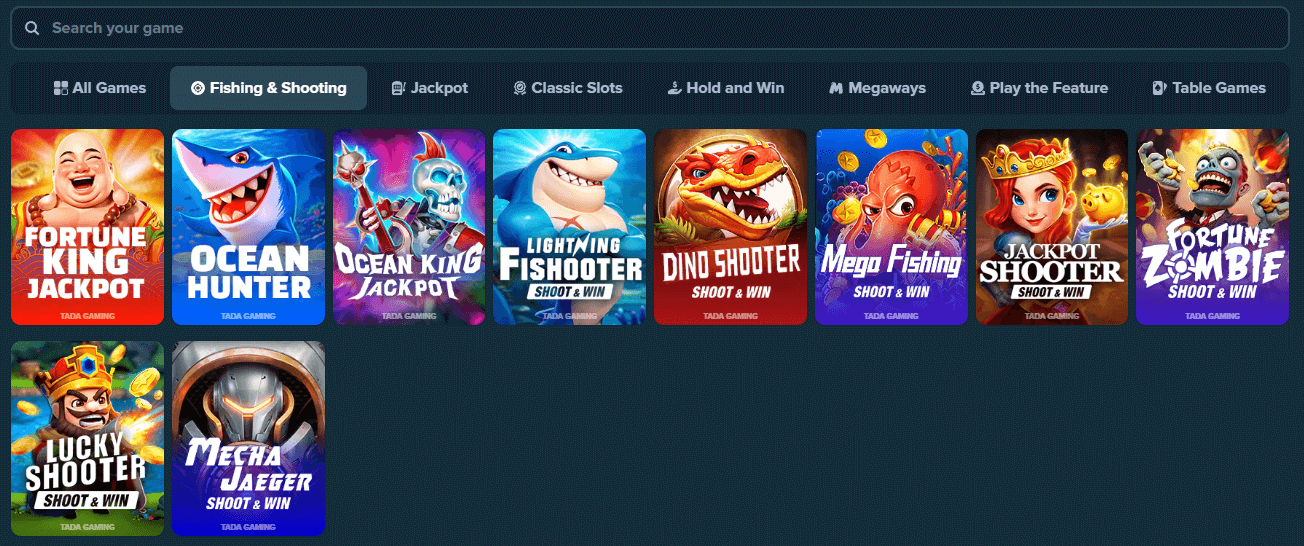
Task: Open the Lucky Shooter game thumbnail
Action: pos(87,438)
